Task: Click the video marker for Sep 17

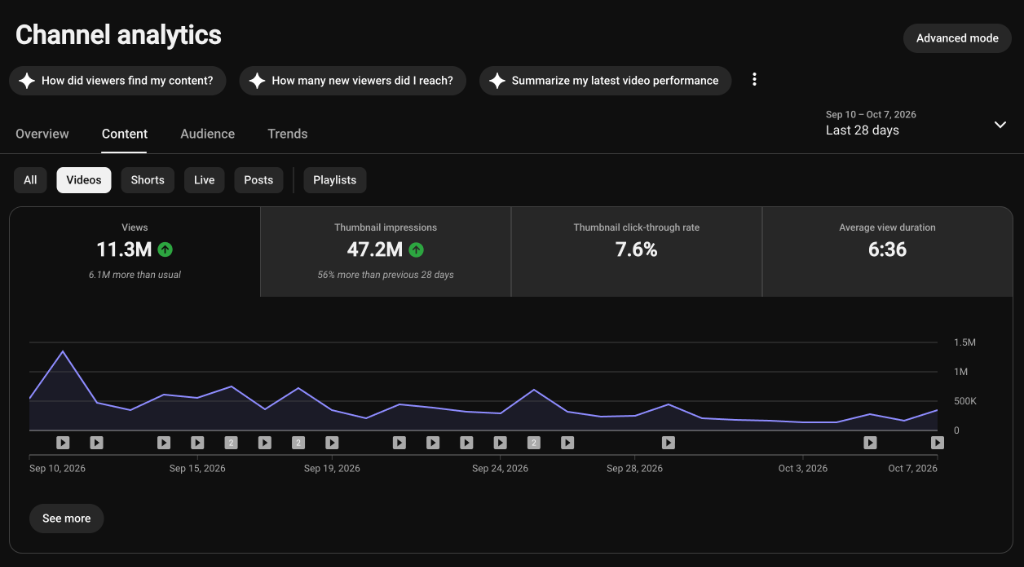Action: pos(264,443)
